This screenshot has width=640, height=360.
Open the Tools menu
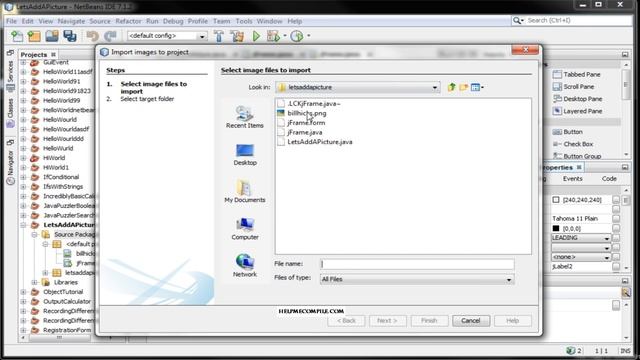(244, 21)
